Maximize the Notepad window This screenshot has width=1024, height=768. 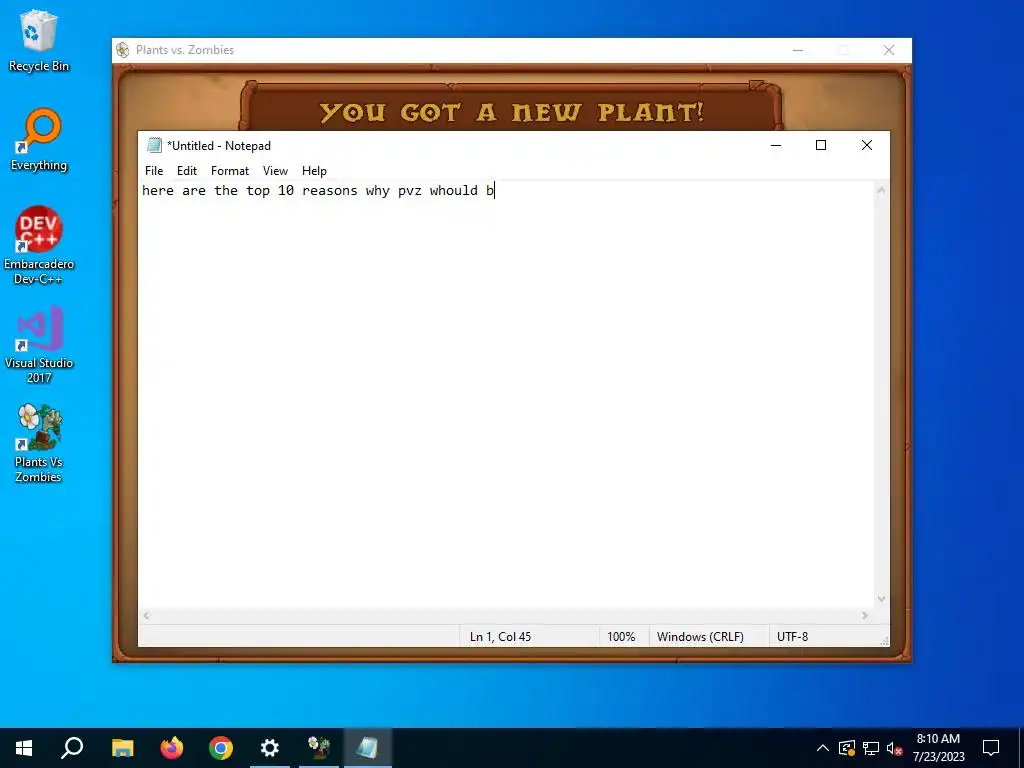(821, 145)
